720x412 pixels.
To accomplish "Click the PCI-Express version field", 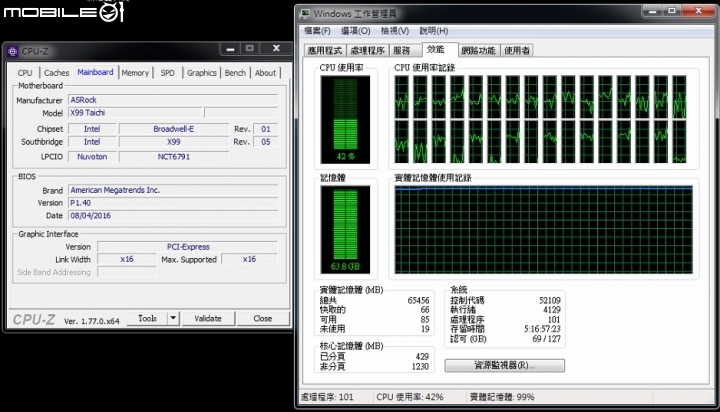I will (x=188, y=247).
